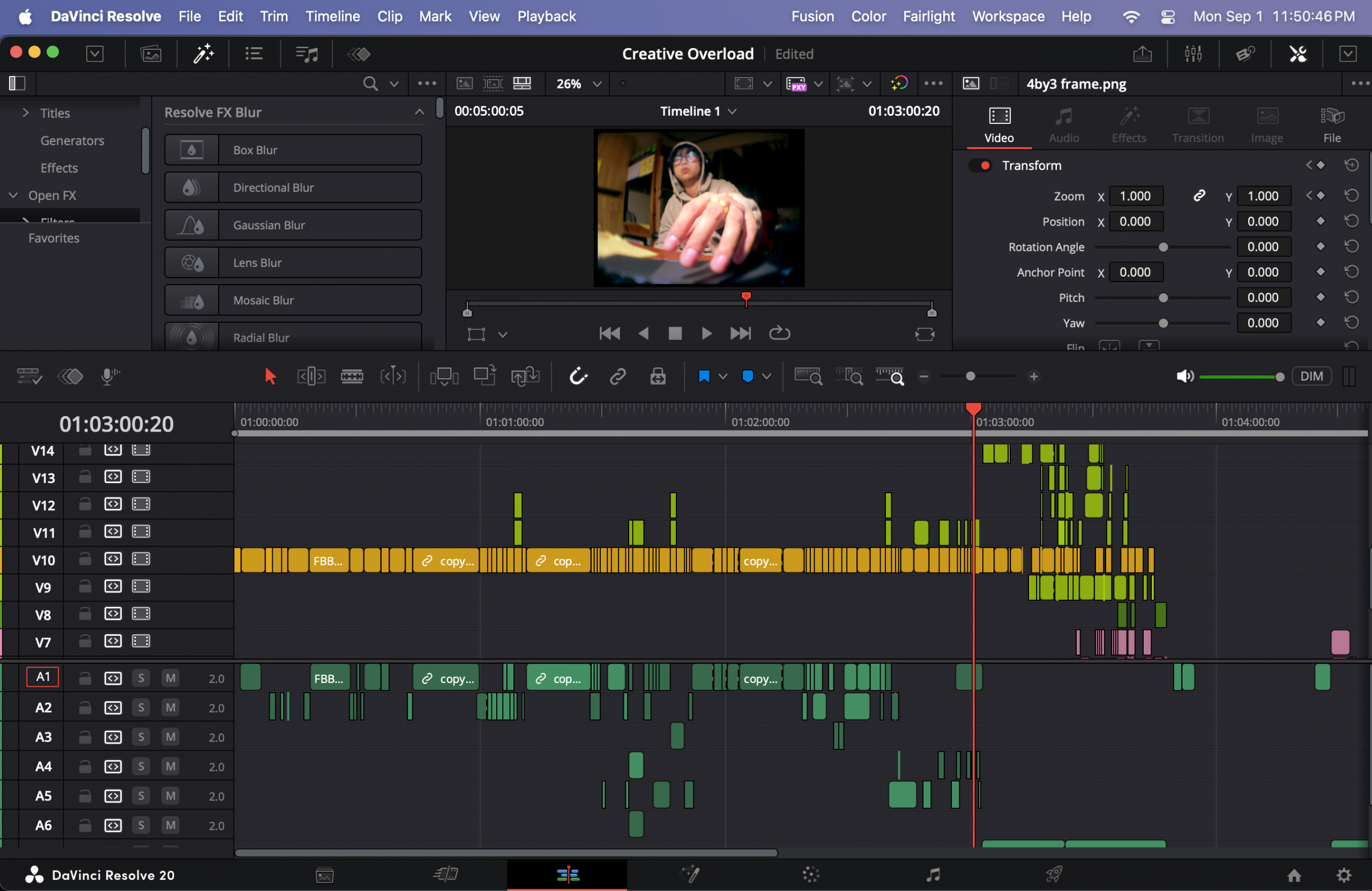Toggle timeline snapping magnet icon
The height and width of the screenshot is (891, 1372).
(578, 376)
